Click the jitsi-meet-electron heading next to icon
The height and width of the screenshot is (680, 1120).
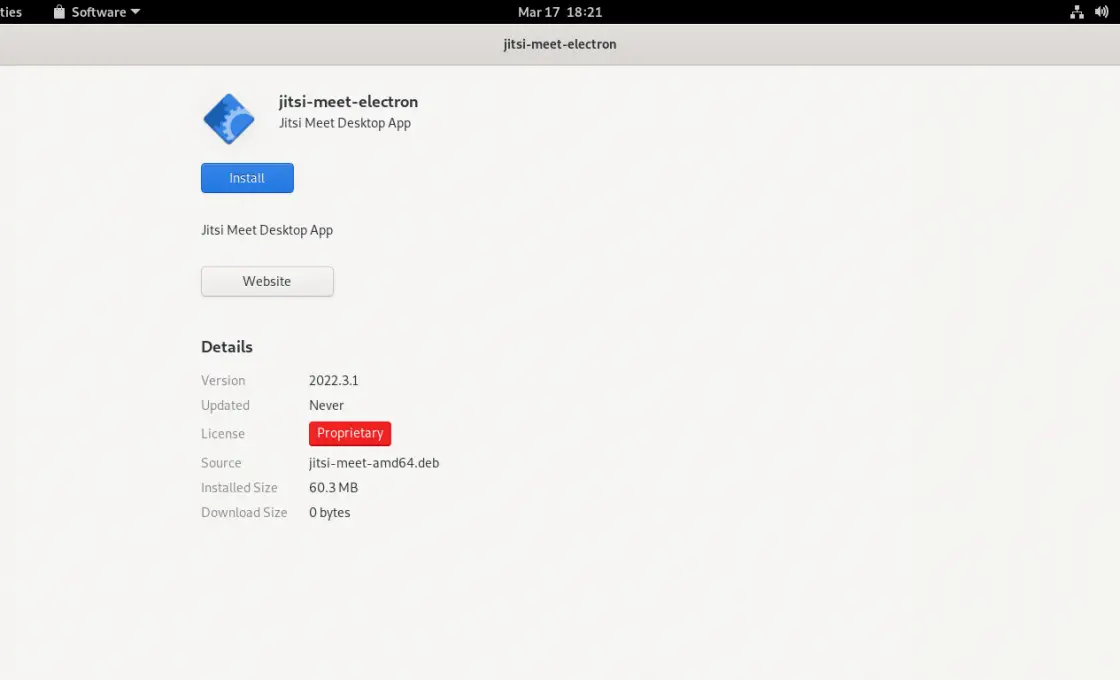(x=348, y=101)
